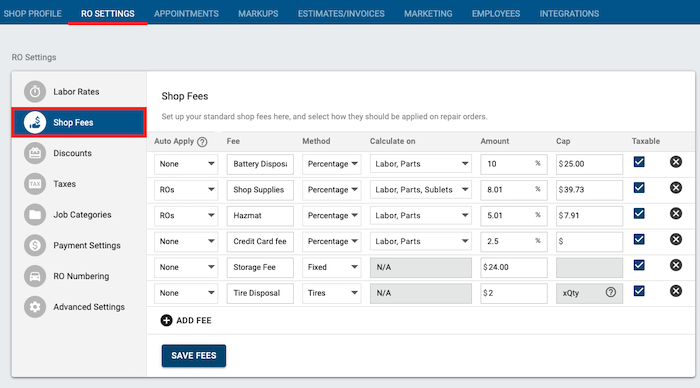Open Auto Apply dropdown for Storage Fee
The height and width of the screenshot is (388, 700).
tap(186, 267)
